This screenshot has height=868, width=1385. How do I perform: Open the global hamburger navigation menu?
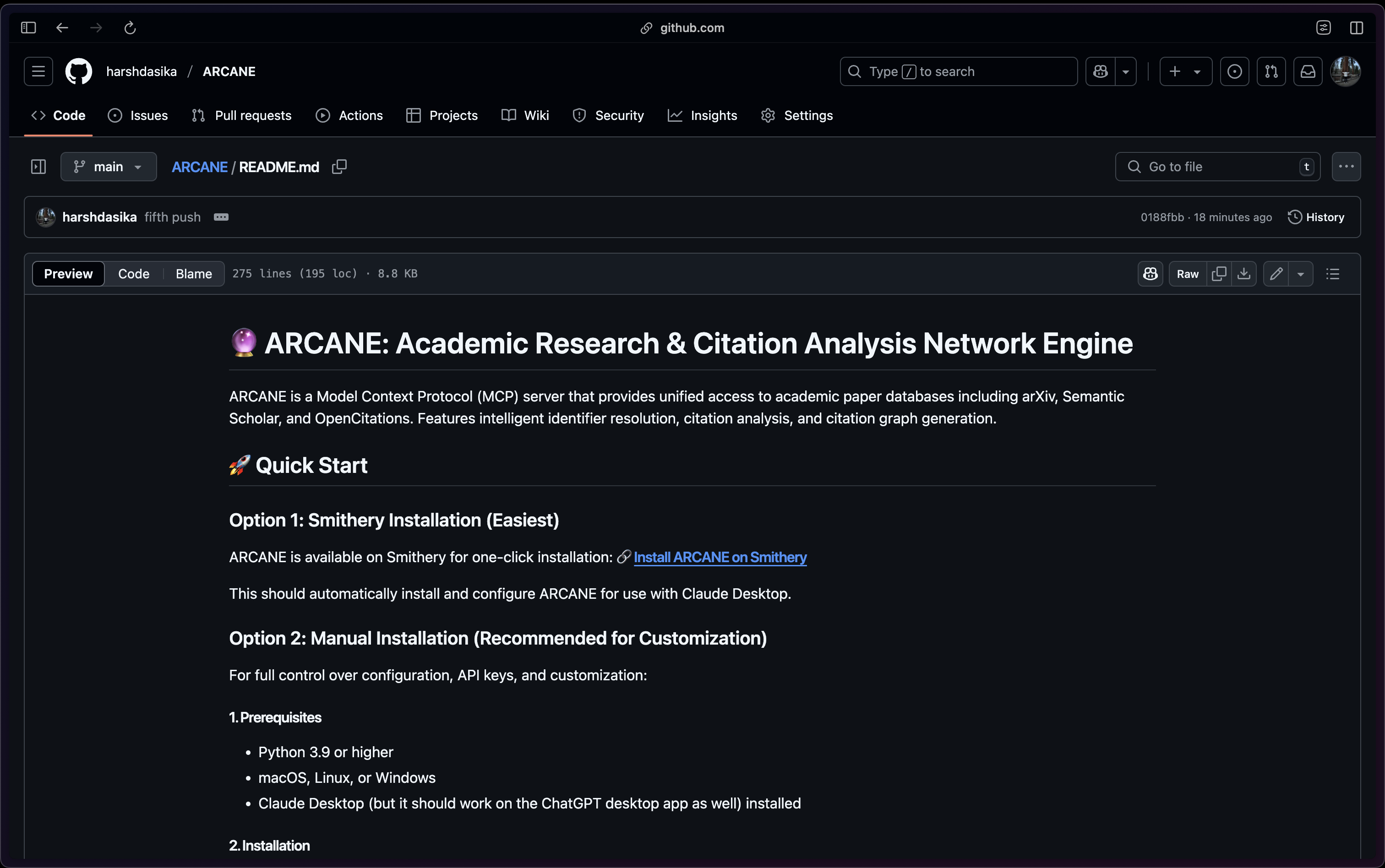point(38,71)
